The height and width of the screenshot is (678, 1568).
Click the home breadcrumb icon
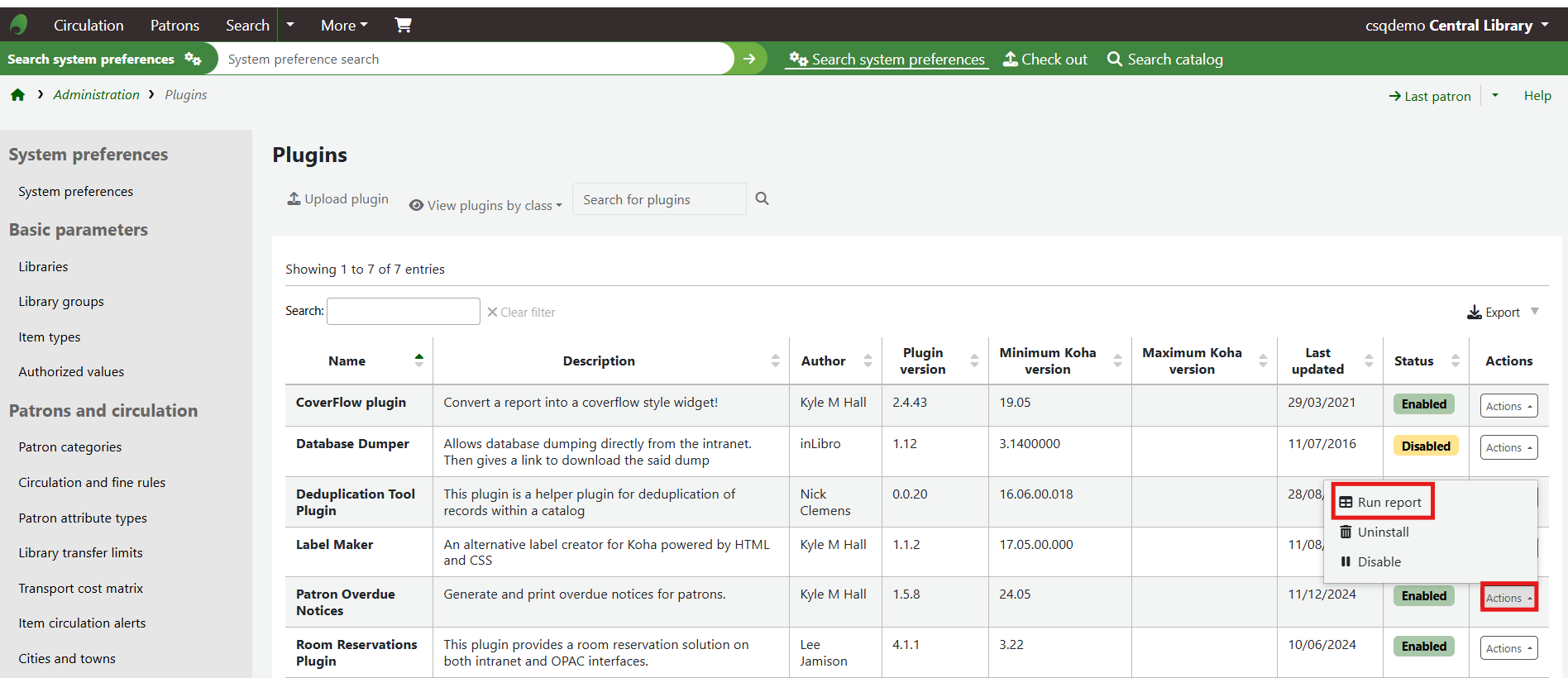[17, 95]
